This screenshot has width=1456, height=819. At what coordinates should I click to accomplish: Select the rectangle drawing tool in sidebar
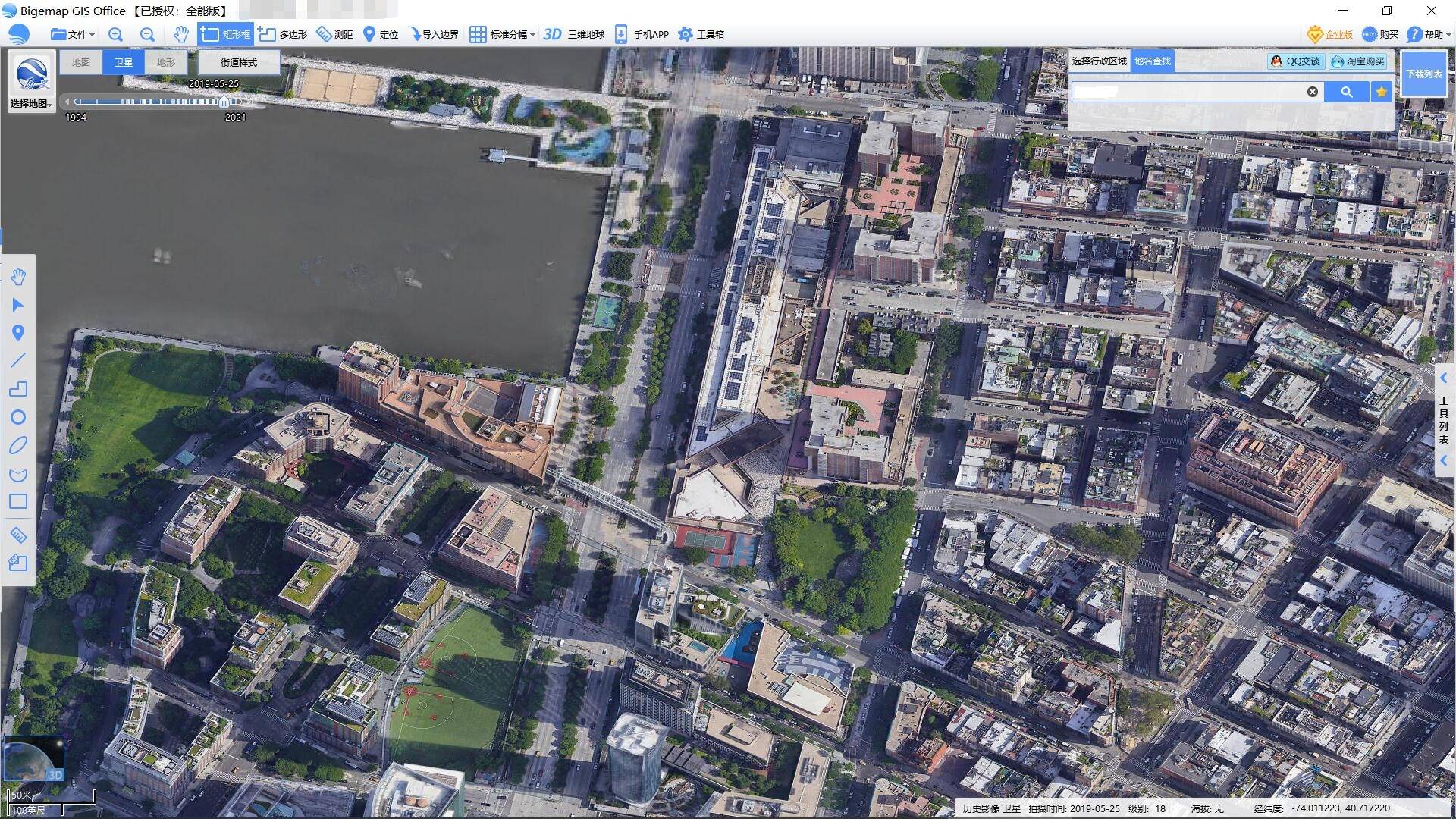[18, 501]
